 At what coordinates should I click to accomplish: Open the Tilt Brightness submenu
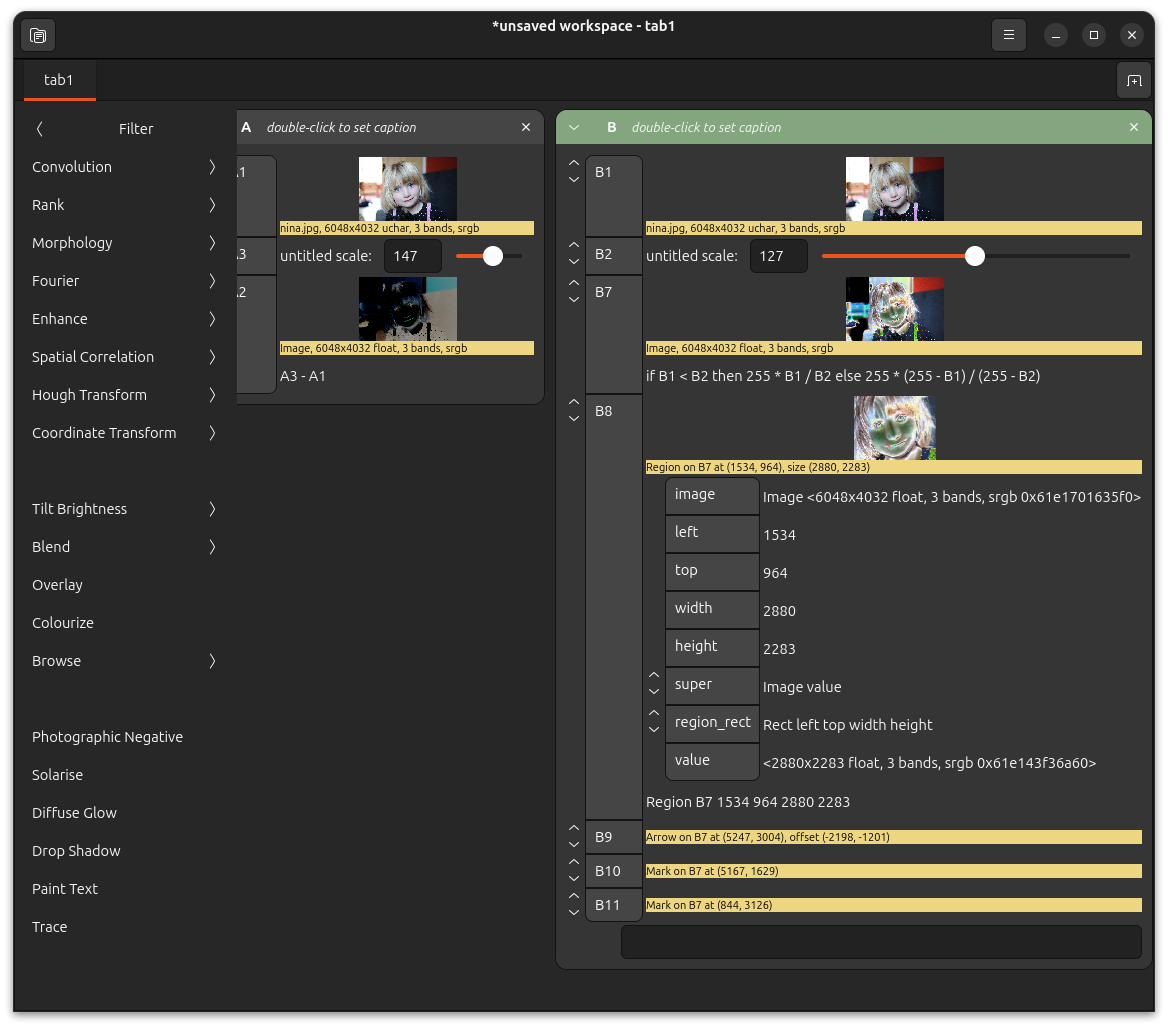124,509
